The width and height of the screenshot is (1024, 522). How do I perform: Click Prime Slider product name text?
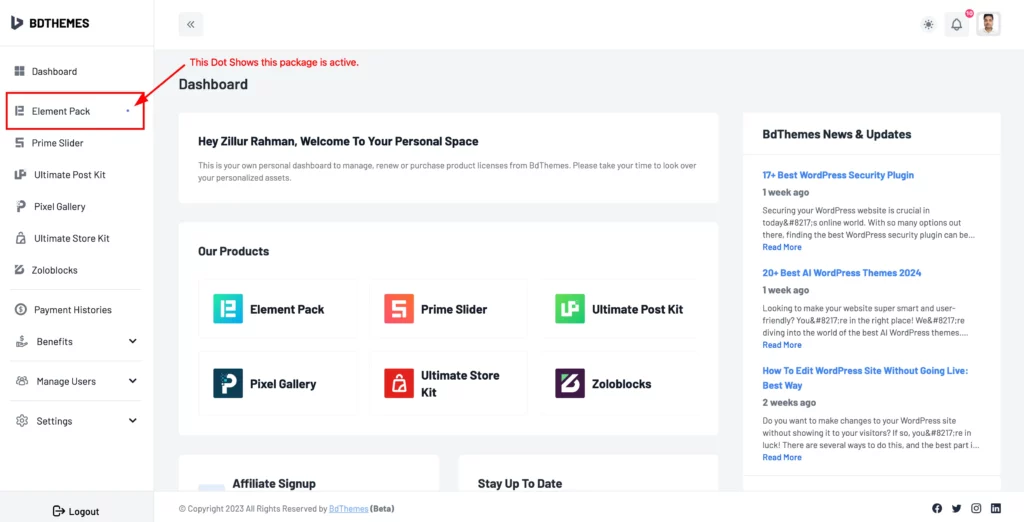coord(454,309)
